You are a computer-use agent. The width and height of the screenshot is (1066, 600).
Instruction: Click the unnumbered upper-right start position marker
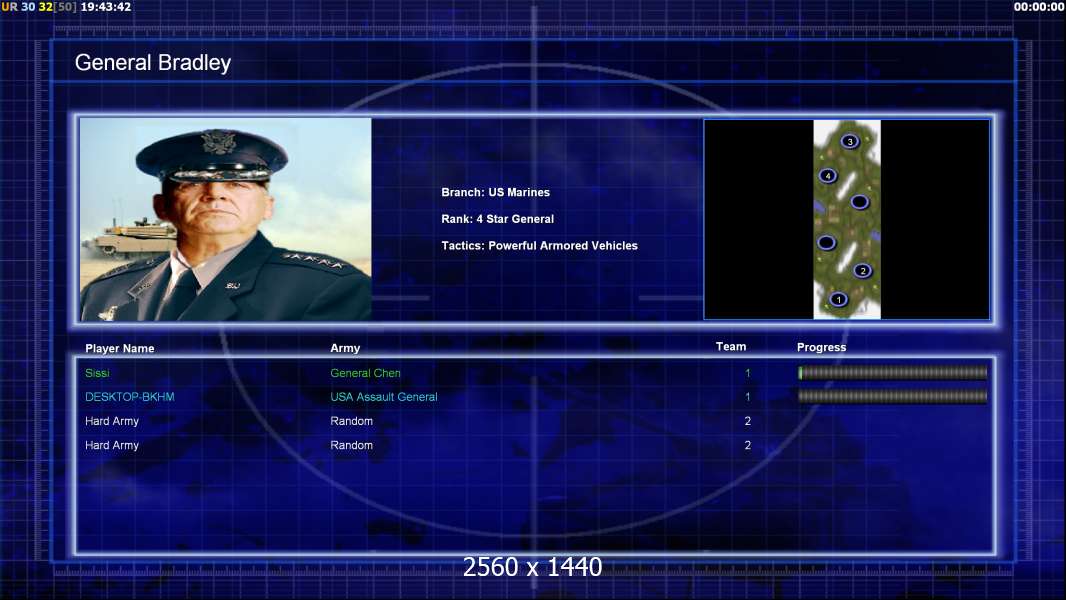tap(859, 202)
